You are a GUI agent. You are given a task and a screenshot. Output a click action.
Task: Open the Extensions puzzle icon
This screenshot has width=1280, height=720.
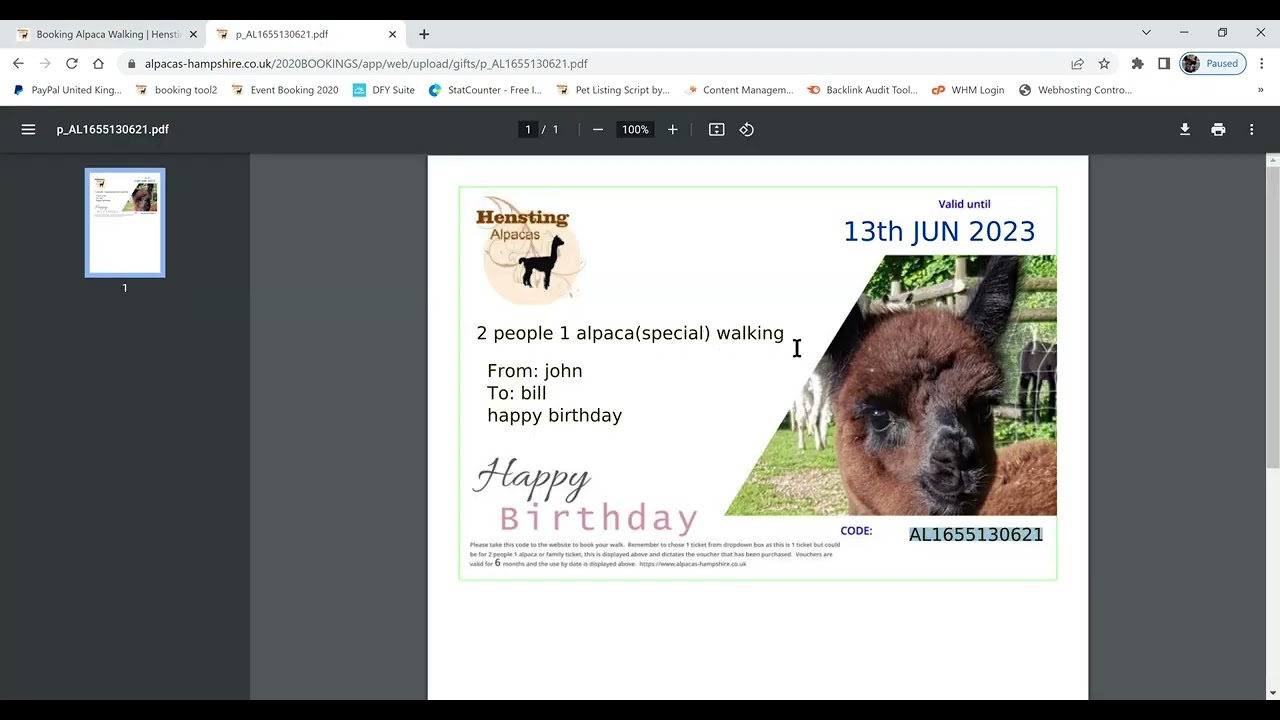(1137, 63)
